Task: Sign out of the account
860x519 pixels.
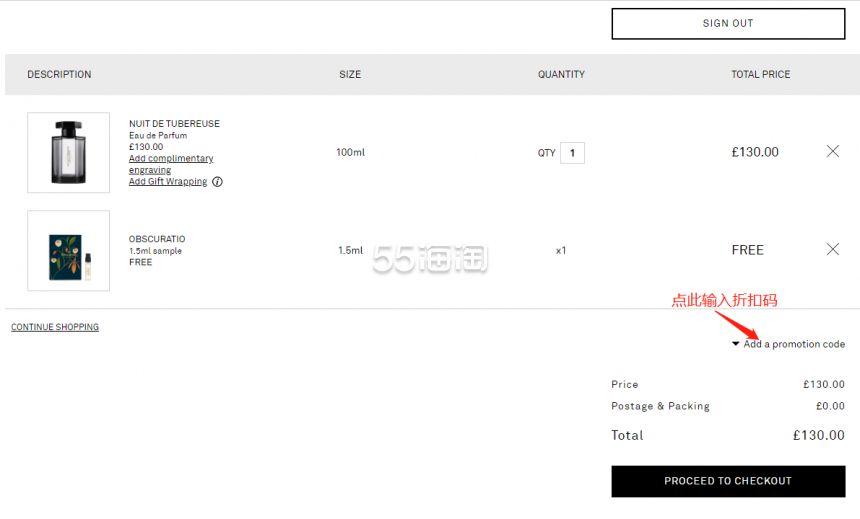Action: click(728, 24)
